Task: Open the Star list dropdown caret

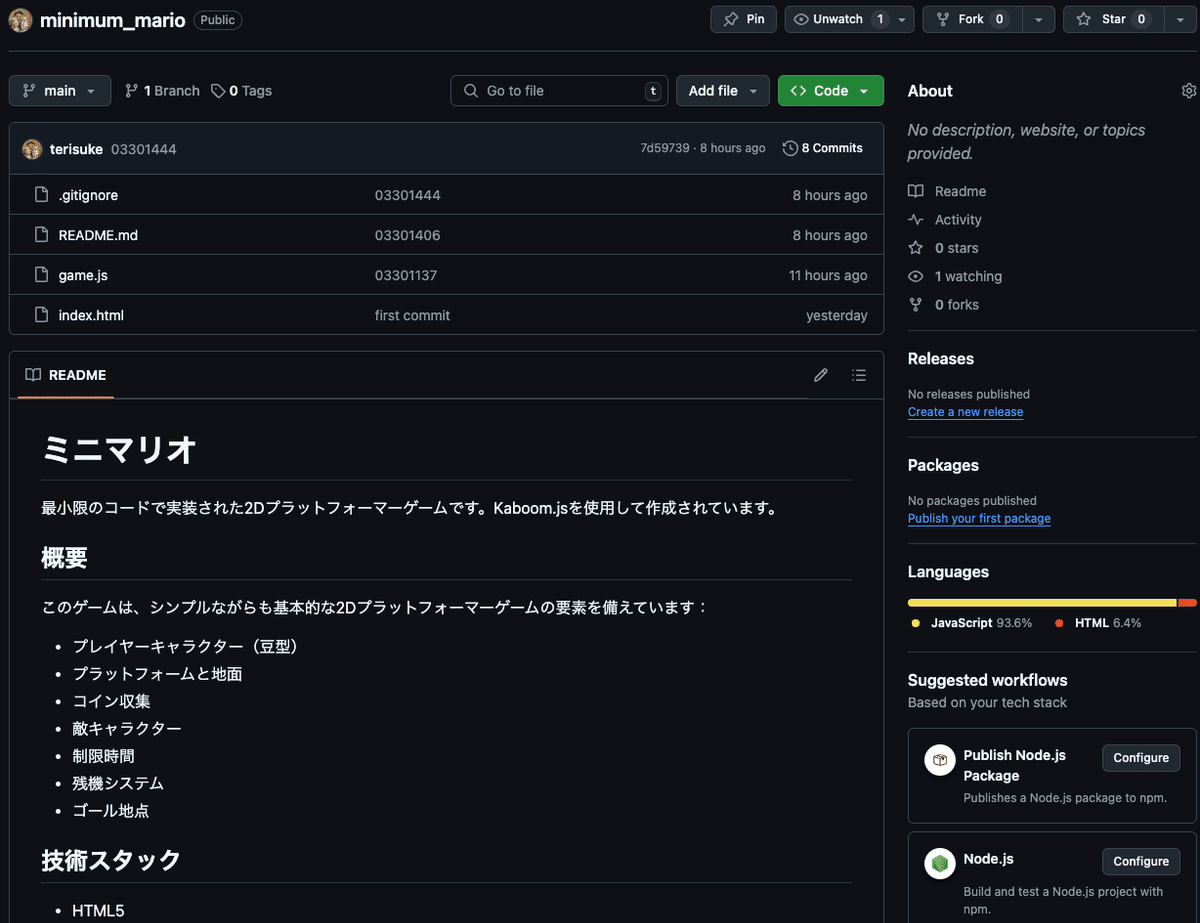Action: pyautogui.click(x=1179, y=19)
